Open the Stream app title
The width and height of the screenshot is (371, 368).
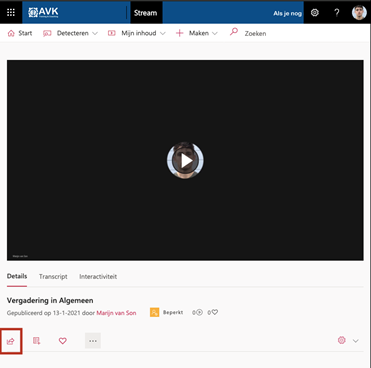click(x=145, y=13)
